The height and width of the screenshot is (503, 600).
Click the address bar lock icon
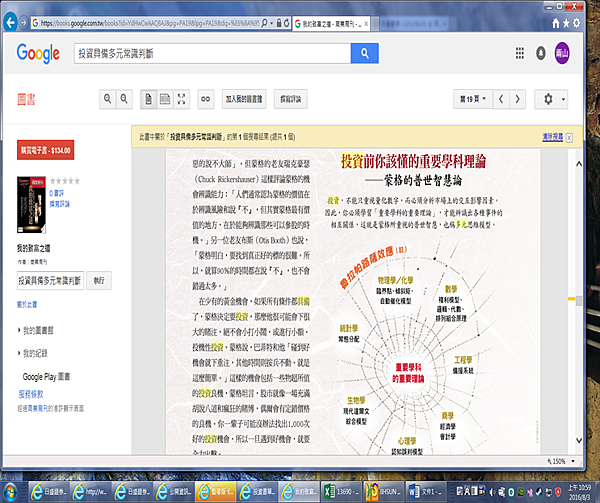(279, 23)
